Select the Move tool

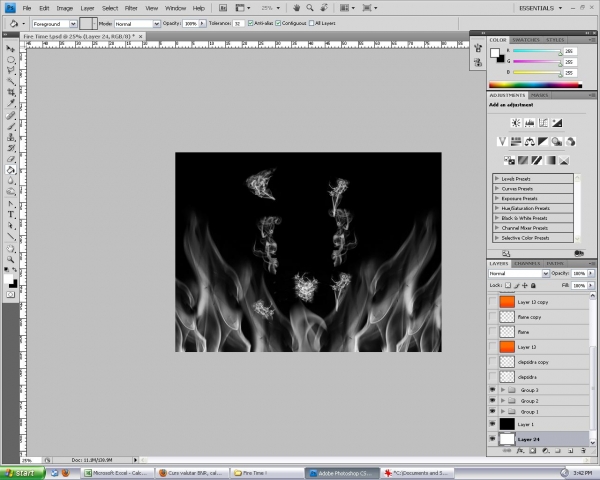tap(11, 49)
